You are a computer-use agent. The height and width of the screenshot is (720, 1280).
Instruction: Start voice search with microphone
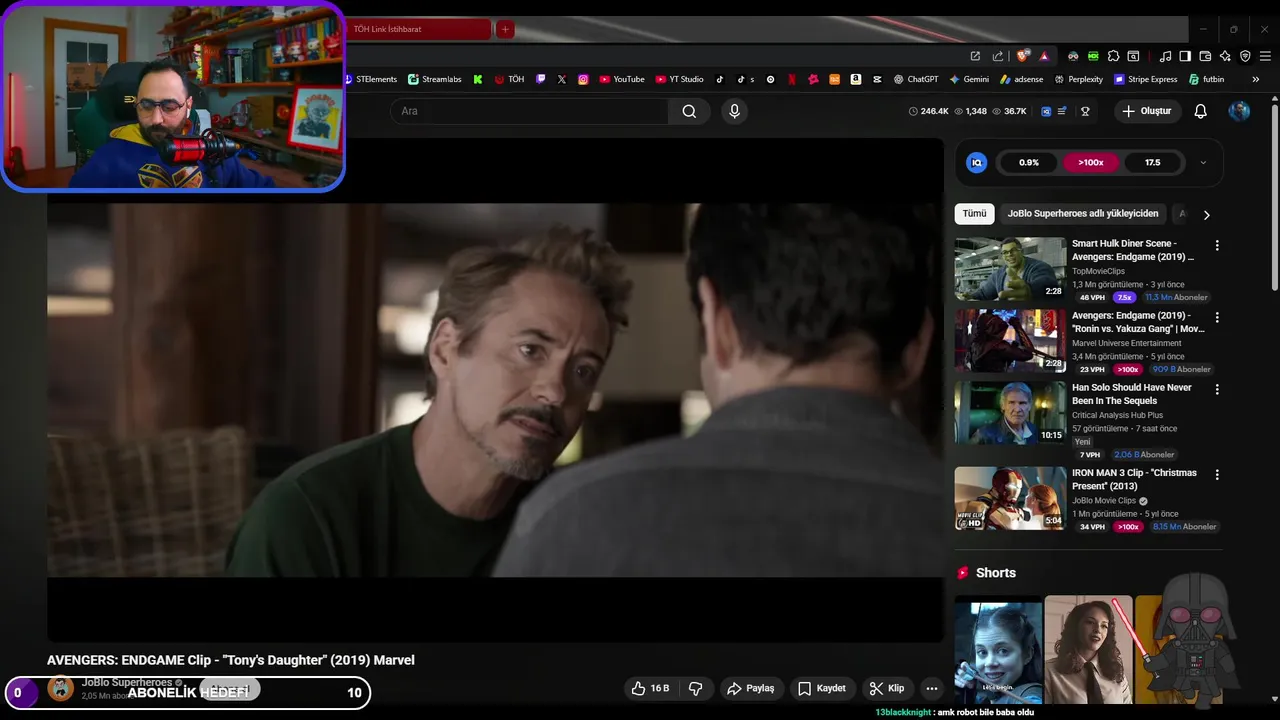pyautogui.click(x=734, y=111)
